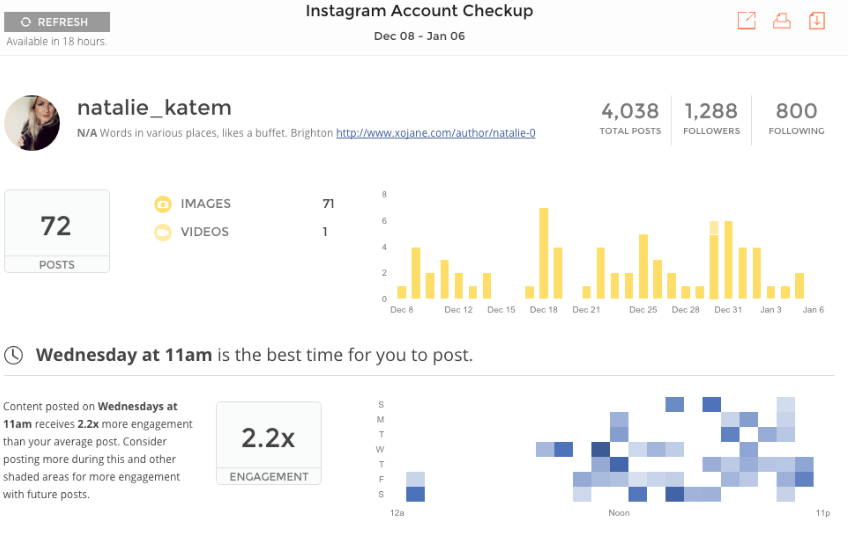Screen dimensions: 852x535
Task: Click the yellow Videos camcorder icon
Action: point(163,232)
